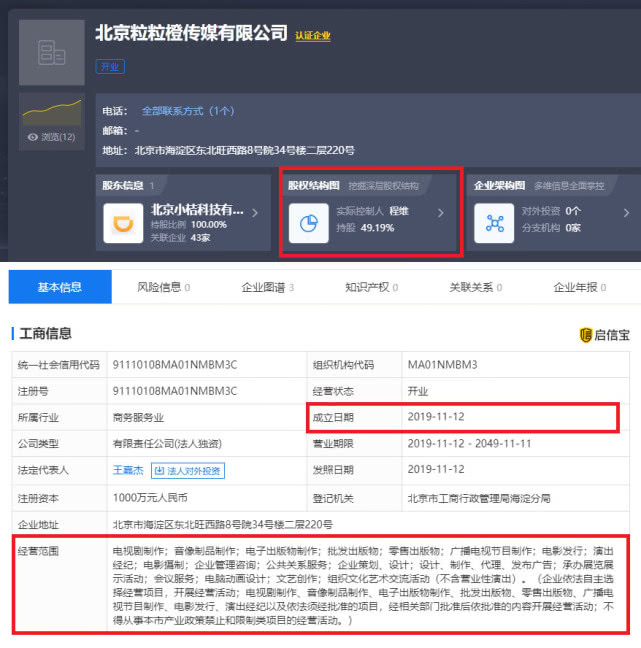Image resolution: width=641 pixels, height=648 pixels.
Task: Click the enterprise structure network icon
Action: coord(495,224)
